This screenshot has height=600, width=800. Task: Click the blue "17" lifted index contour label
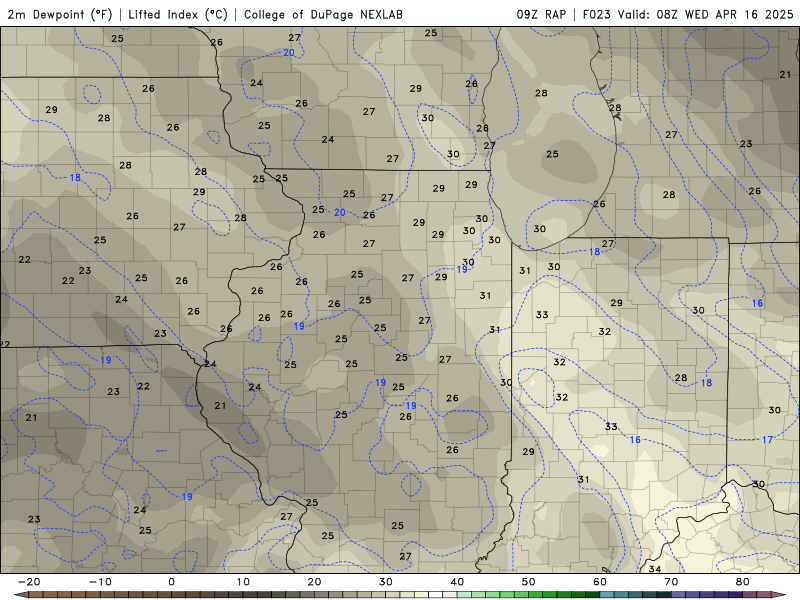[767, 440]
